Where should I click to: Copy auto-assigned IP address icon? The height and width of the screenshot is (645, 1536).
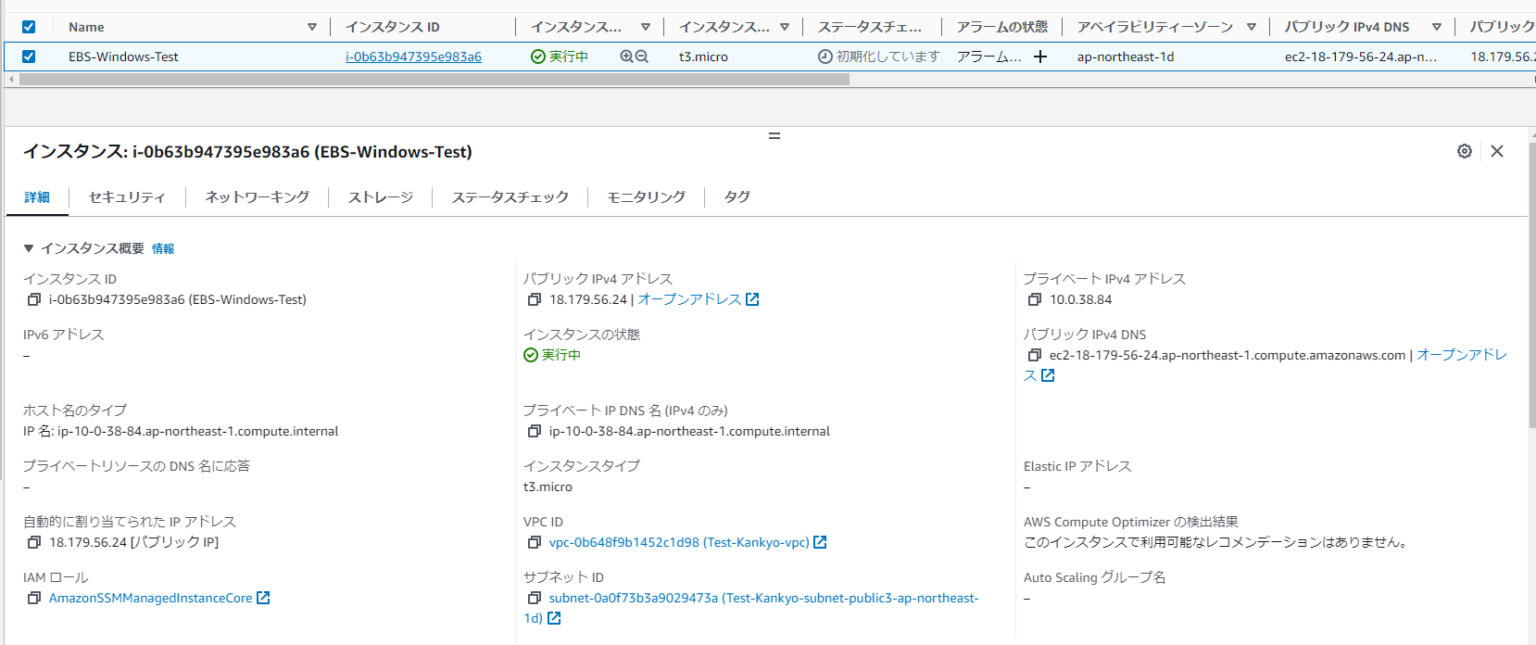coord(34,542)
